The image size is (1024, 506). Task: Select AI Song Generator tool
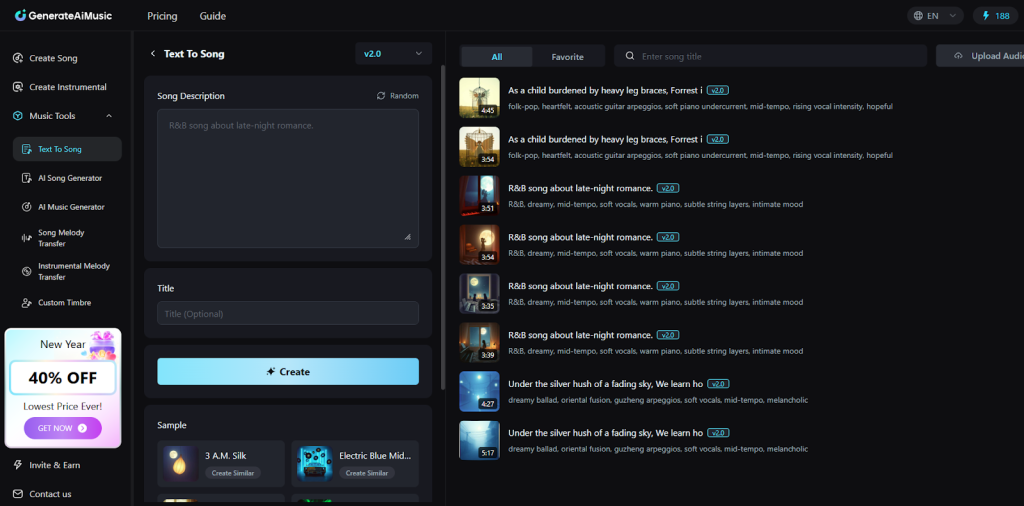pos(69,178)
